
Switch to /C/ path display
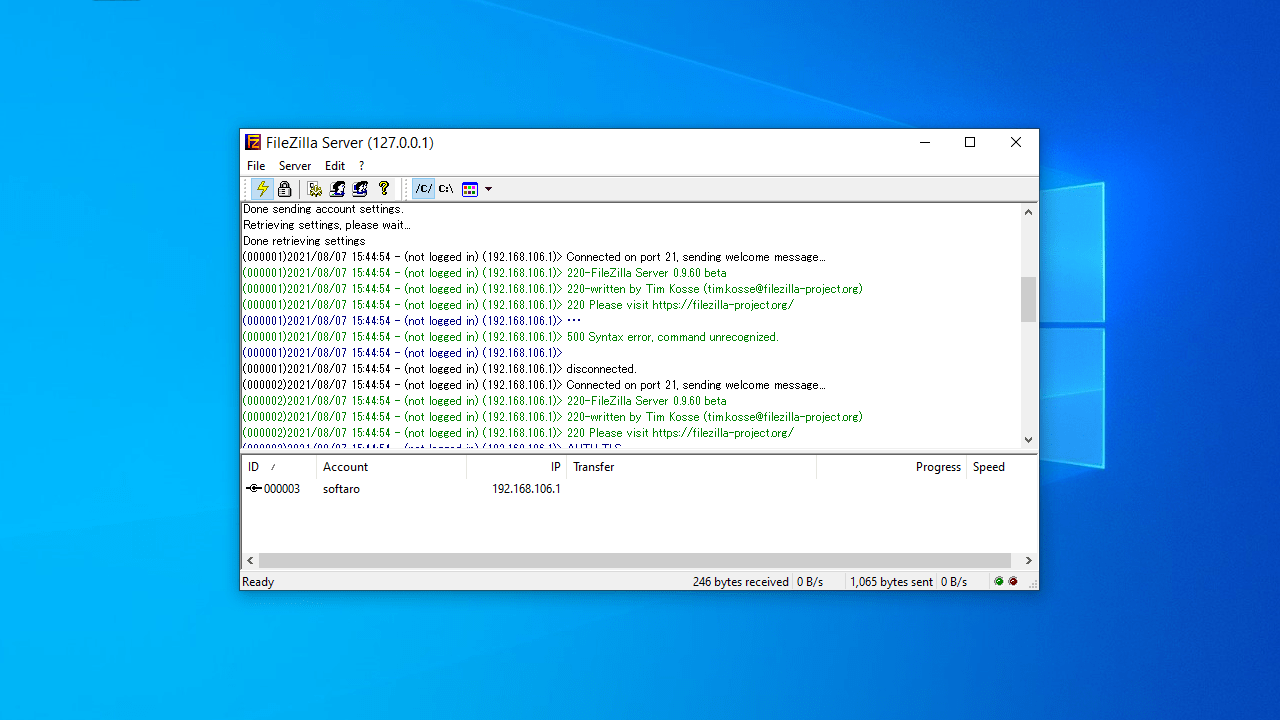coord(424,188)
